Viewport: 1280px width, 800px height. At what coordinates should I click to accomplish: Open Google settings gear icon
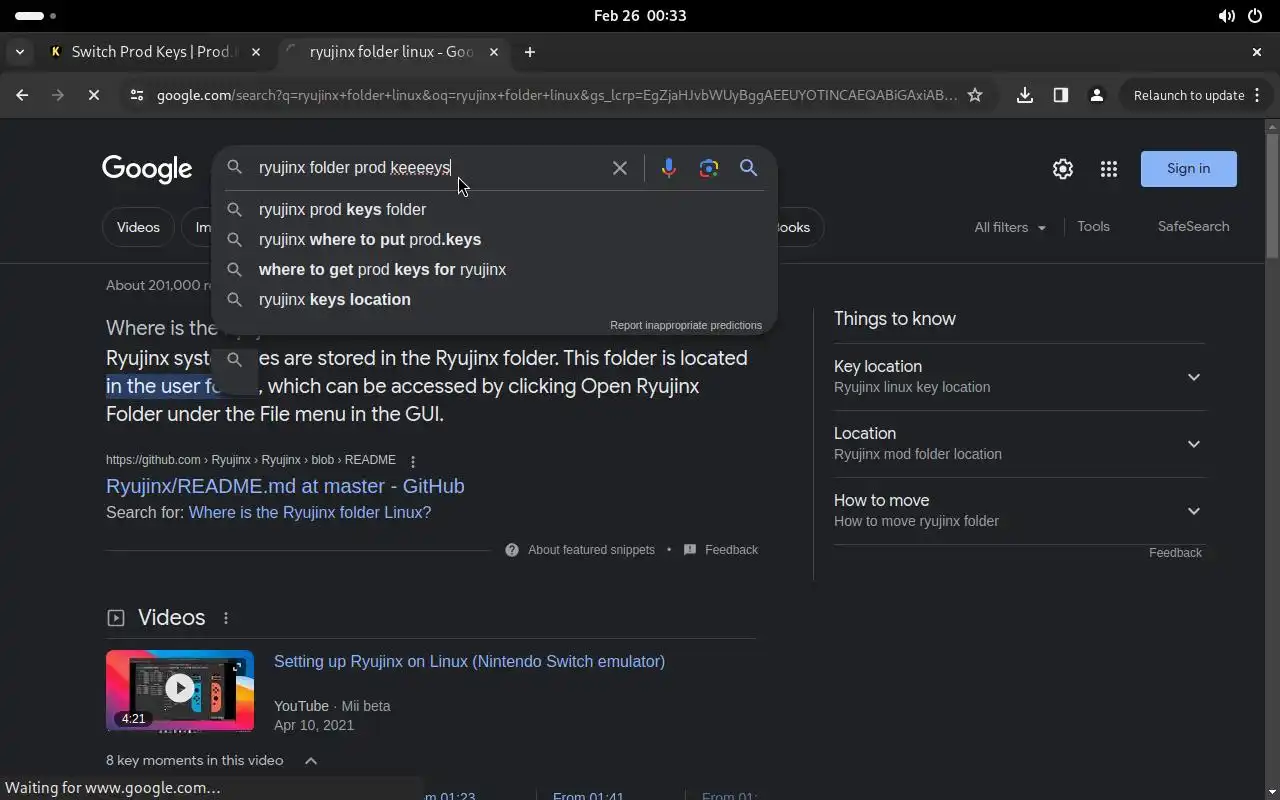pos(1063,169)
